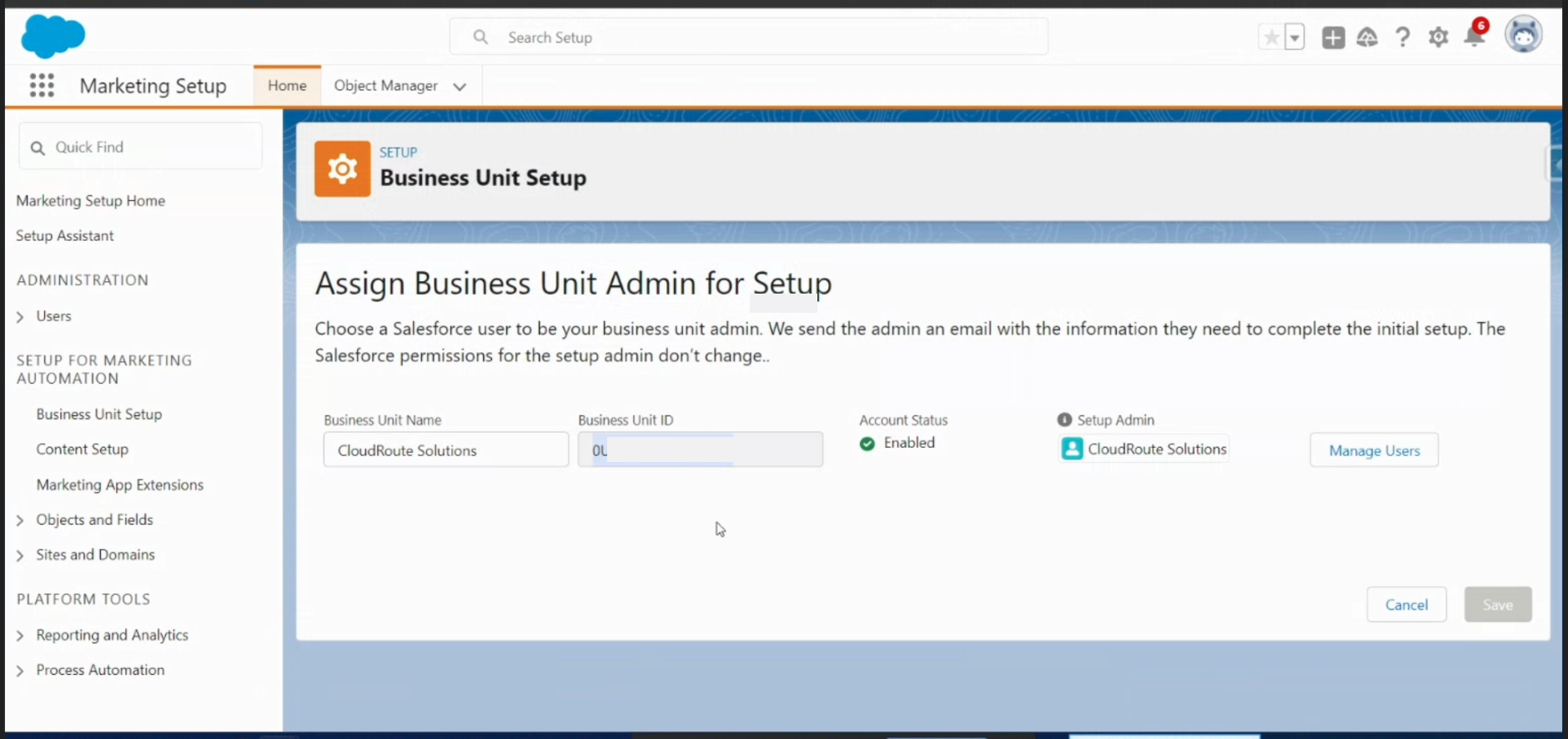Click the Salesforce cloud logo
Image resolution: width=1568 pixels, height=739 pixels.
coord(53,36)
